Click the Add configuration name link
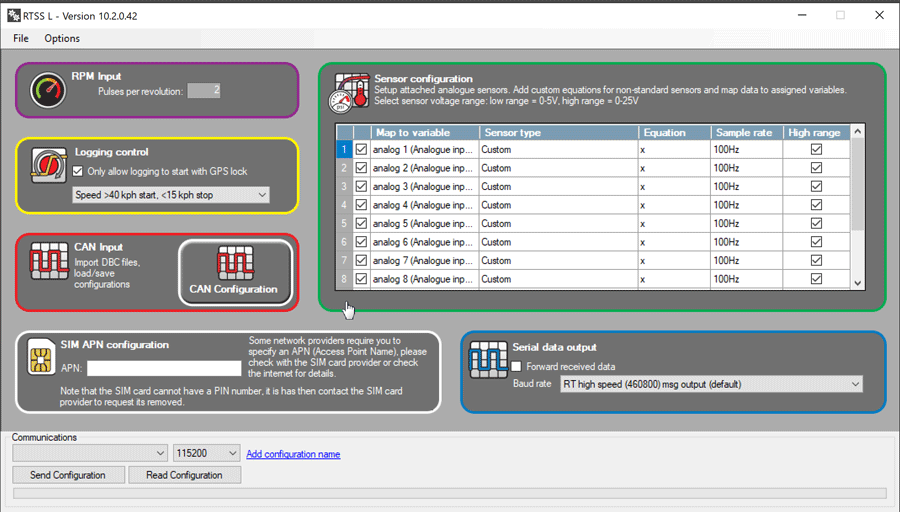The height and width of the screenshot is (512, 900). coord(293,454)
